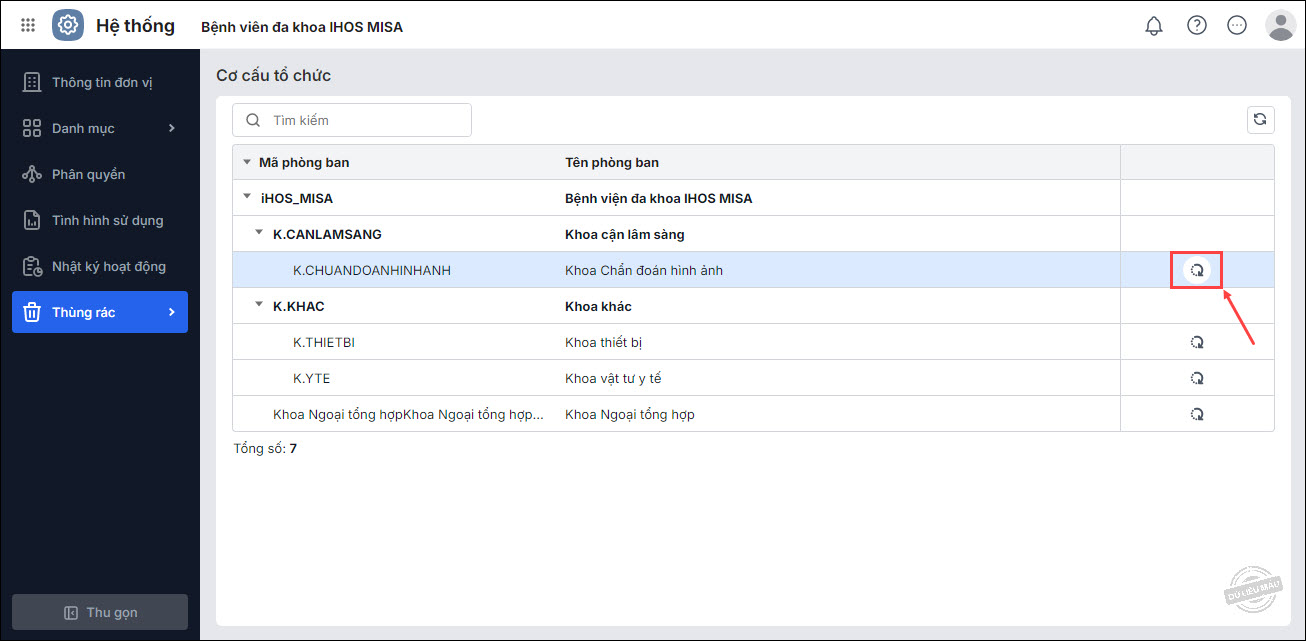Click the Tên phòng ban column header
Screen dimensions: 1306x641
click(612, 162)
